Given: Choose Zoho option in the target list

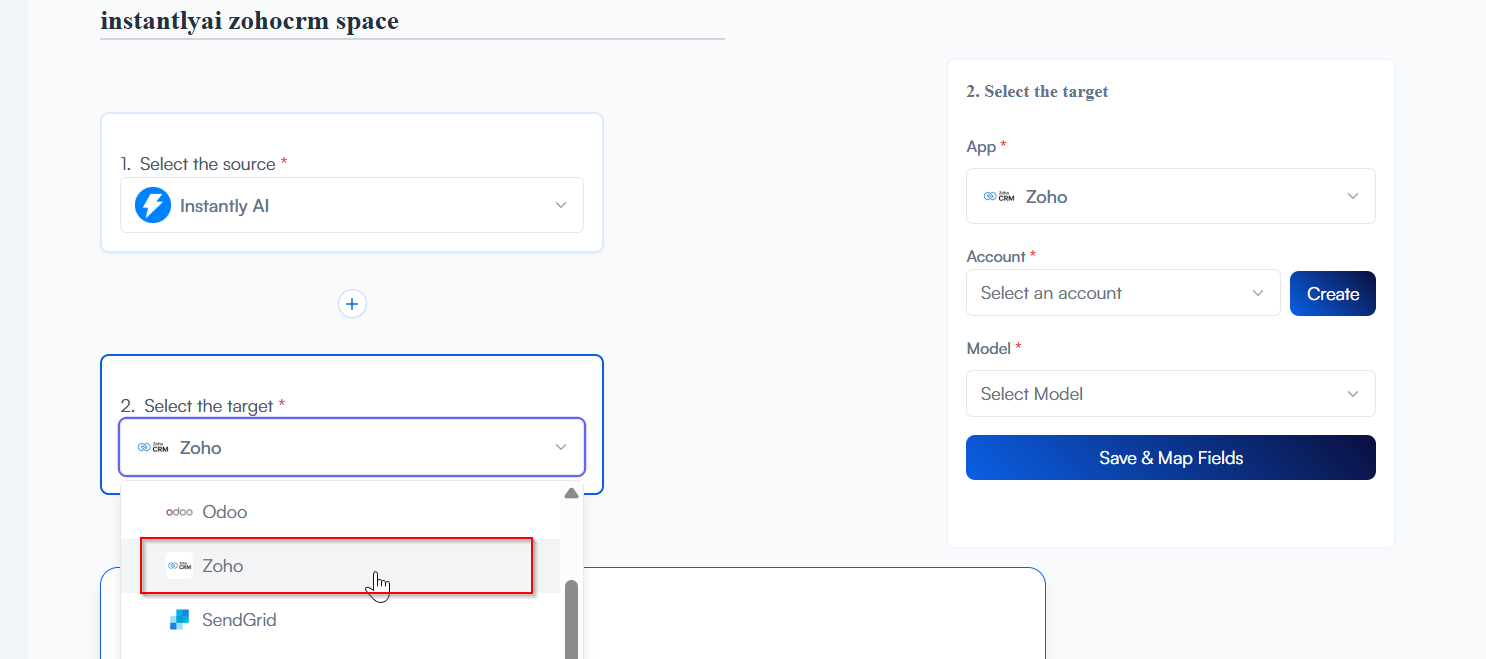Looking at the screenshot, I should tap(223, 566).
